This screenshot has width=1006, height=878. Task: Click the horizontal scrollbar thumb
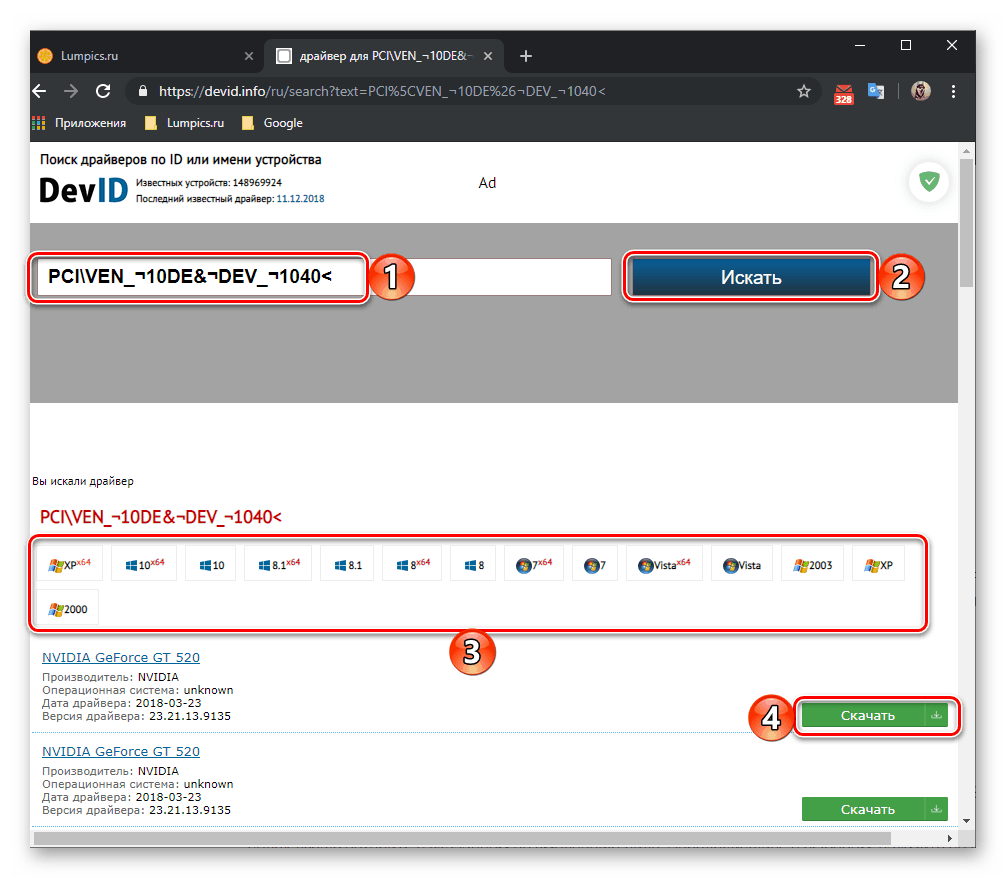(462, 838)
